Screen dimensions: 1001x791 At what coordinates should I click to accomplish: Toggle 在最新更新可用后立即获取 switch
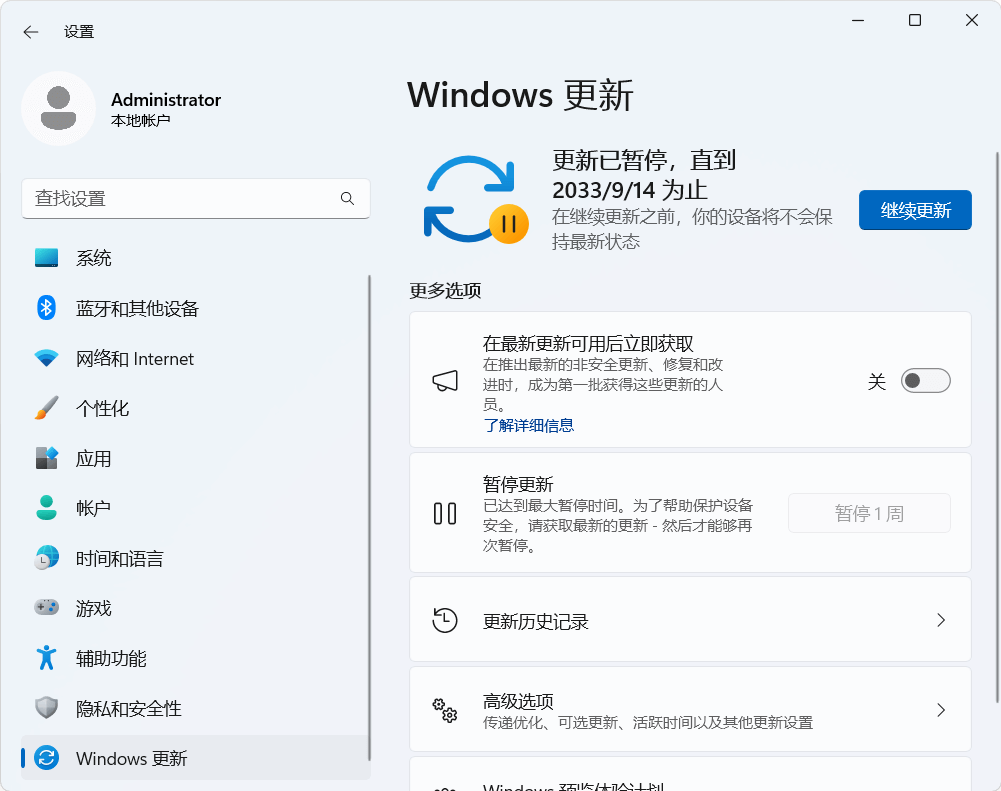926,380
